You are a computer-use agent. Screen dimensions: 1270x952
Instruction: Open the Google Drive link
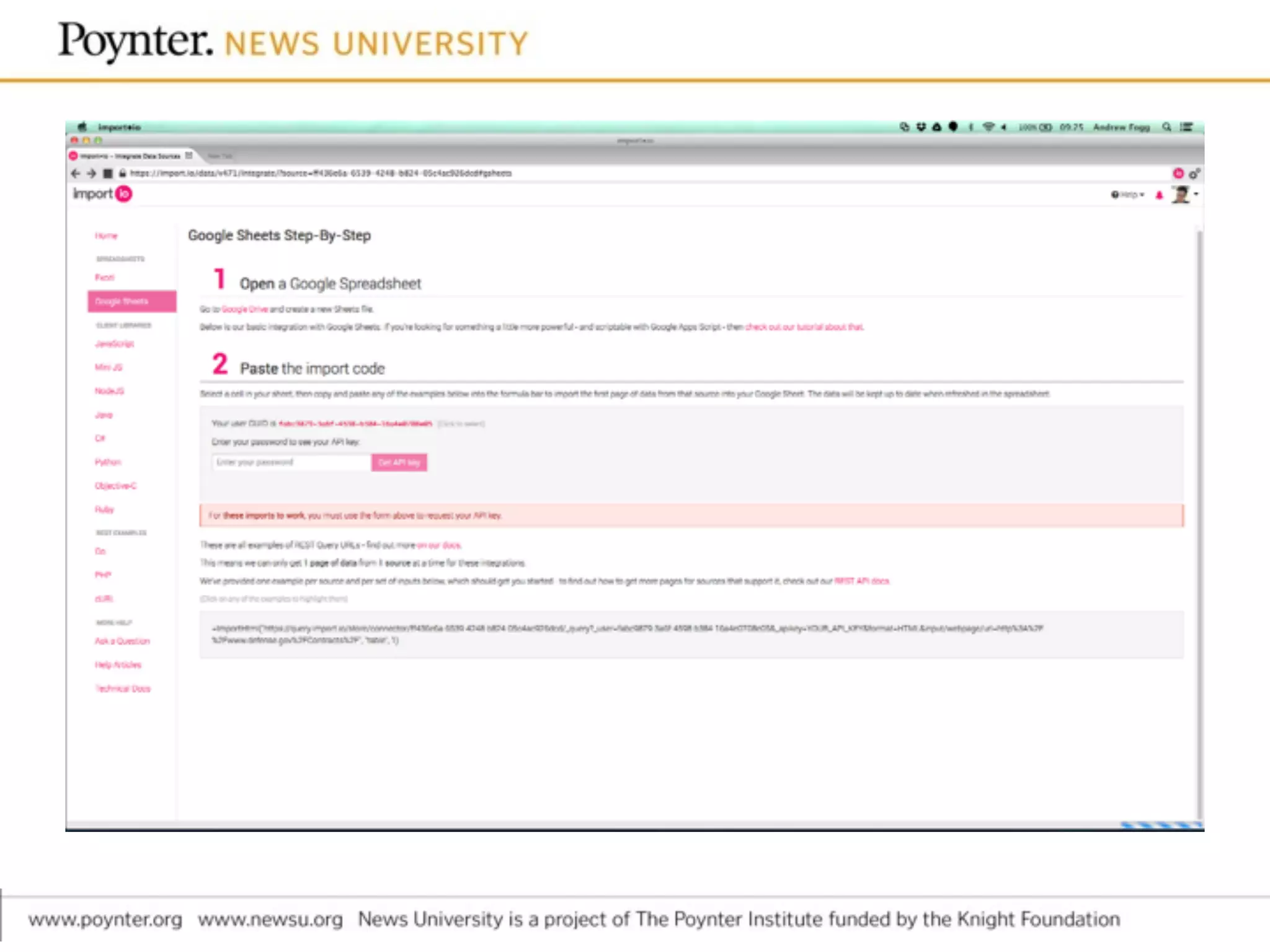tap(244, 309)
